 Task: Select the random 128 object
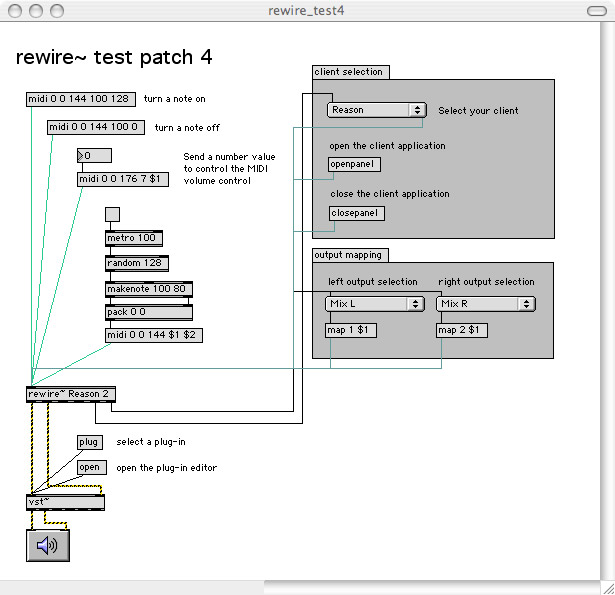pyautogui.click(x=136, y=263)
